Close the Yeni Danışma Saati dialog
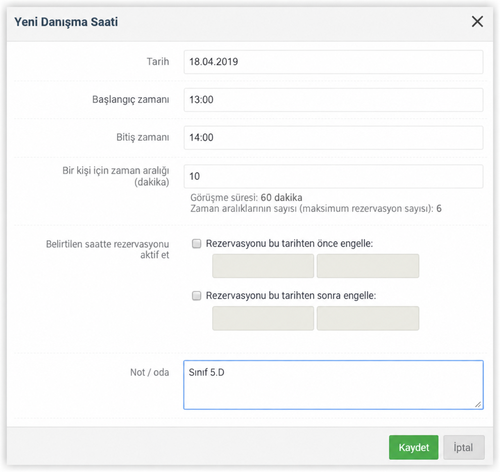The image size is (500, 472). 477,22
